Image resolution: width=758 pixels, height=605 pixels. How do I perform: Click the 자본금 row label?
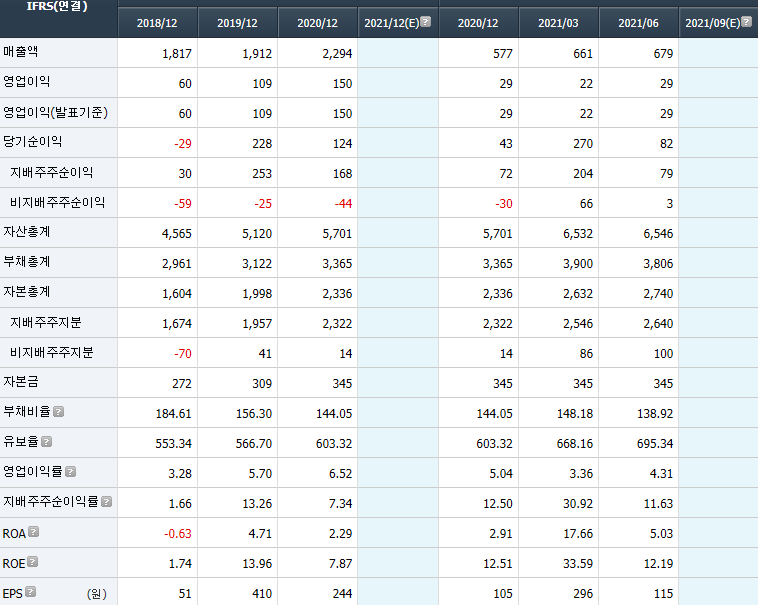click(x=21, y=382)
